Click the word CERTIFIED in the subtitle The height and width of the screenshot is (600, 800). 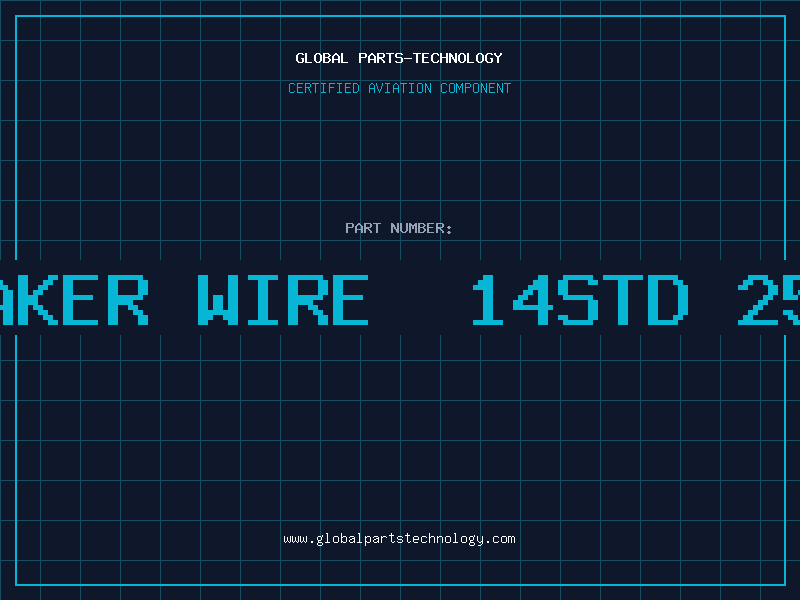tap(324, 88)
